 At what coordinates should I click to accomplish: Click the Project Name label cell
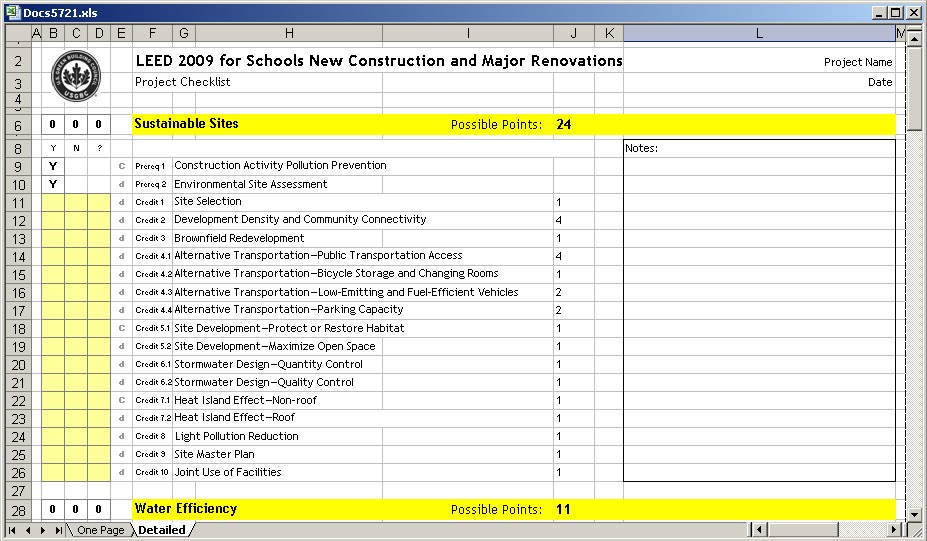click(858, 62)
